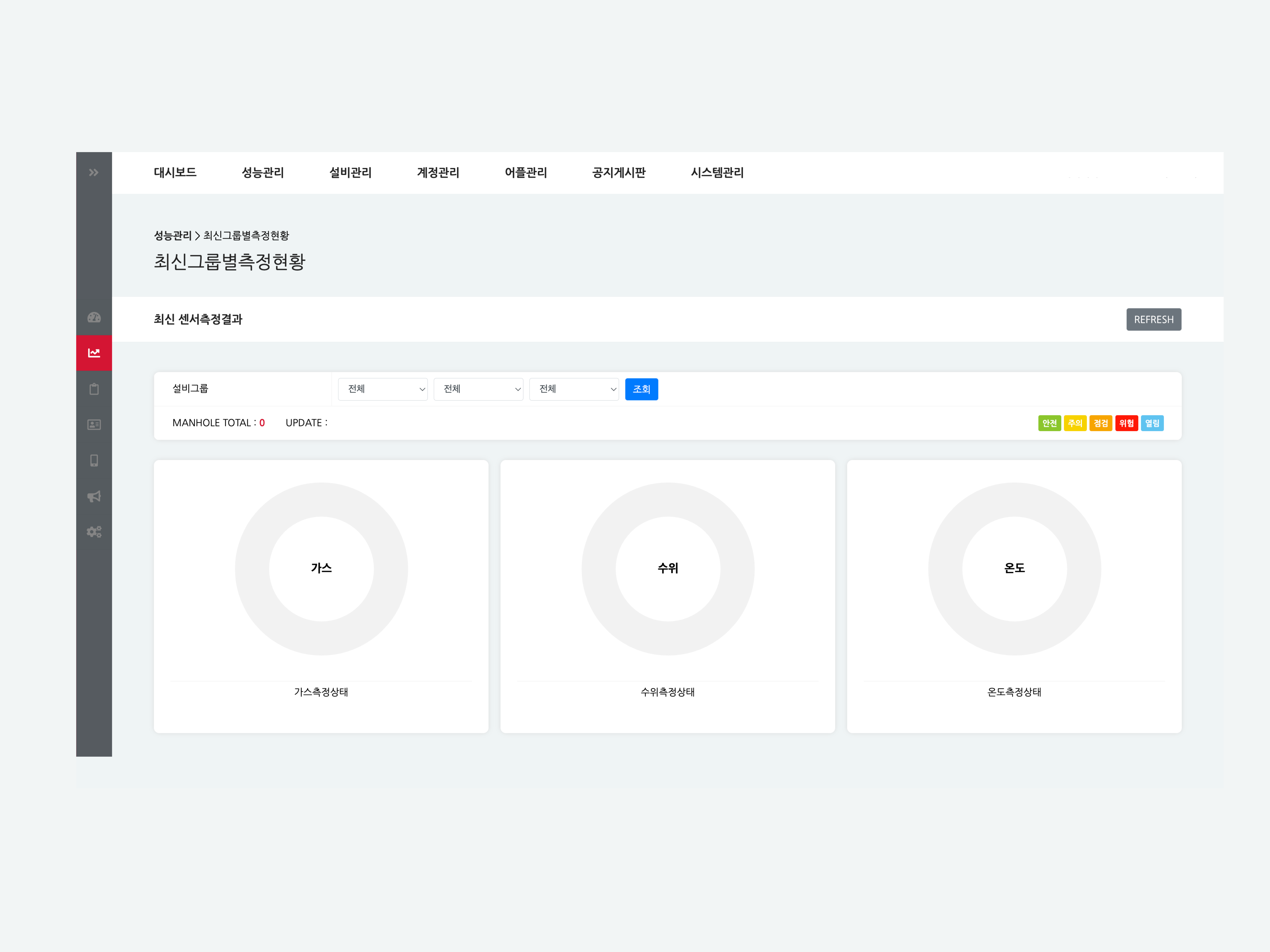This screenshot has width=1270, height=952.
Task: Select the chart performance icon in sidebar
Action: pos(94,353)
